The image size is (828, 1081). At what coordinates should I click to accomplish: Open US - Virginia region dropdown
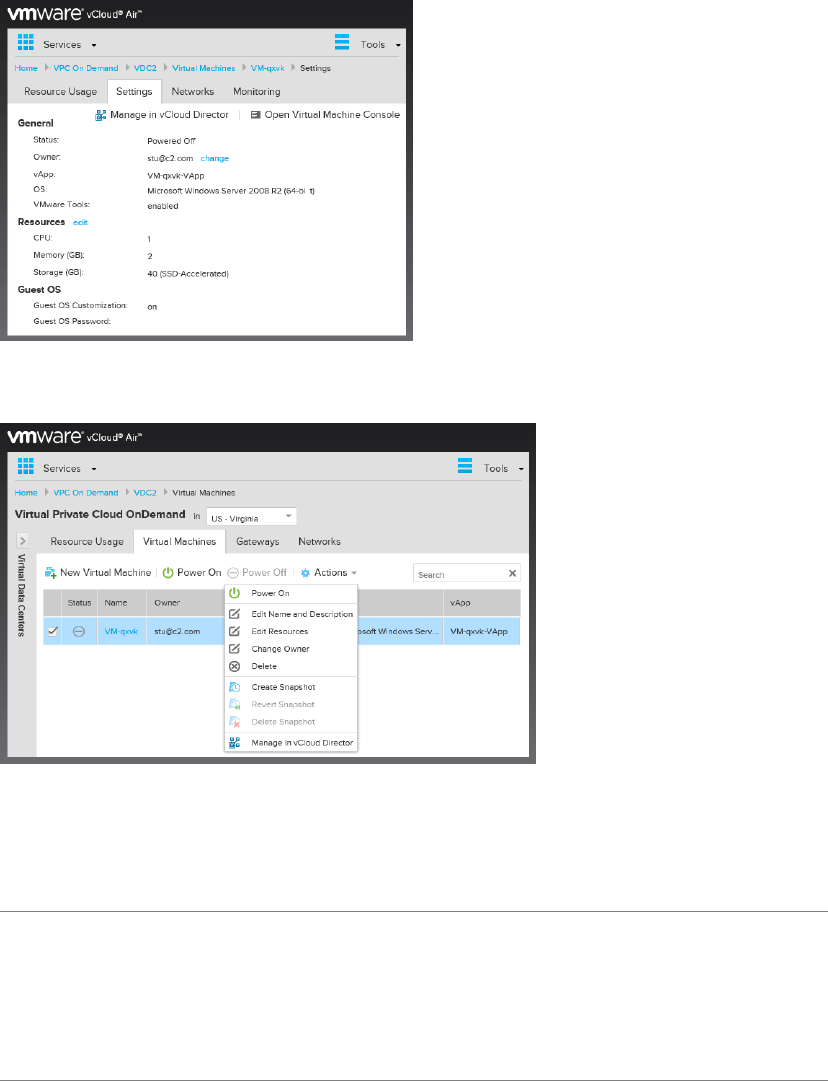(252, 517)
